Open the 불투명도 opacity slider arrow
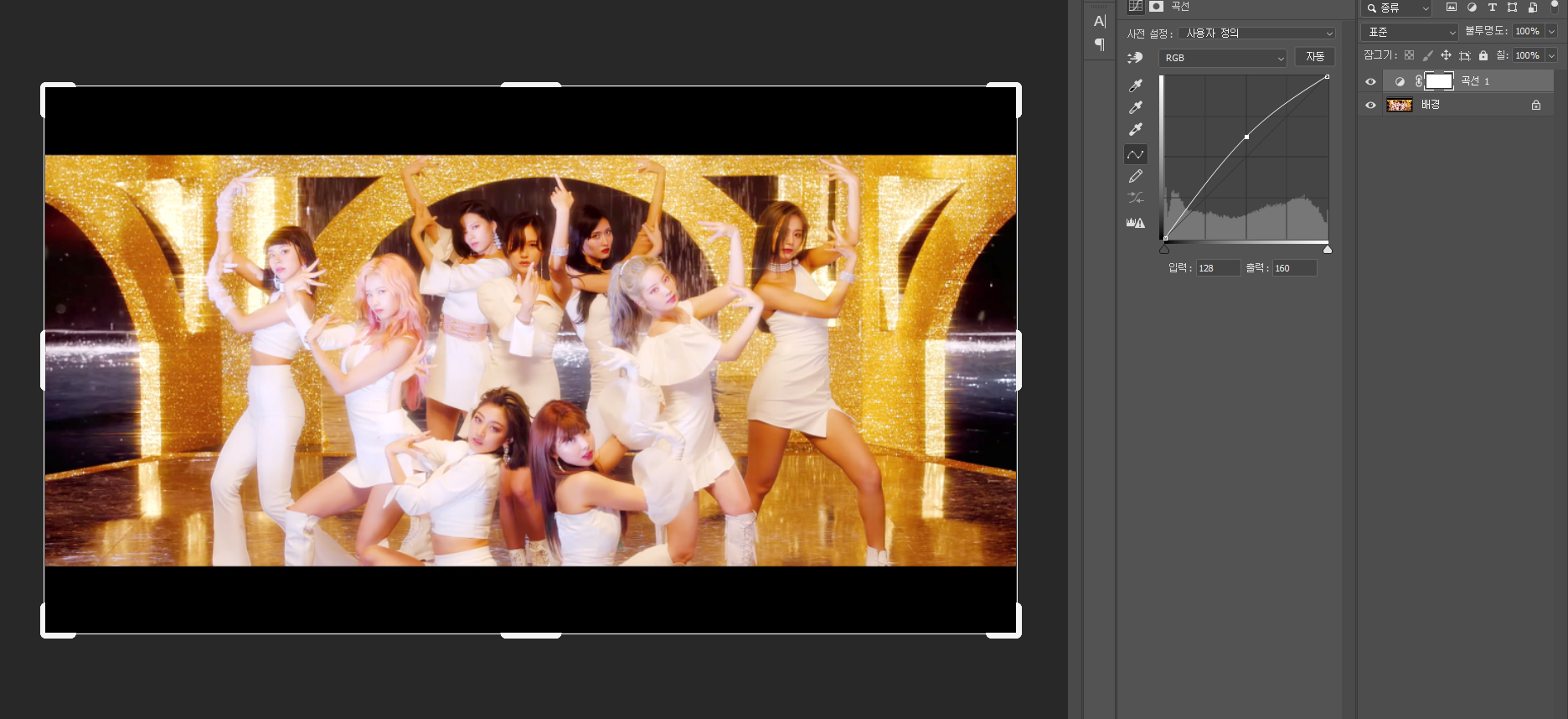This screenshot has width=1568, height=719. (x=1551, y=31)
